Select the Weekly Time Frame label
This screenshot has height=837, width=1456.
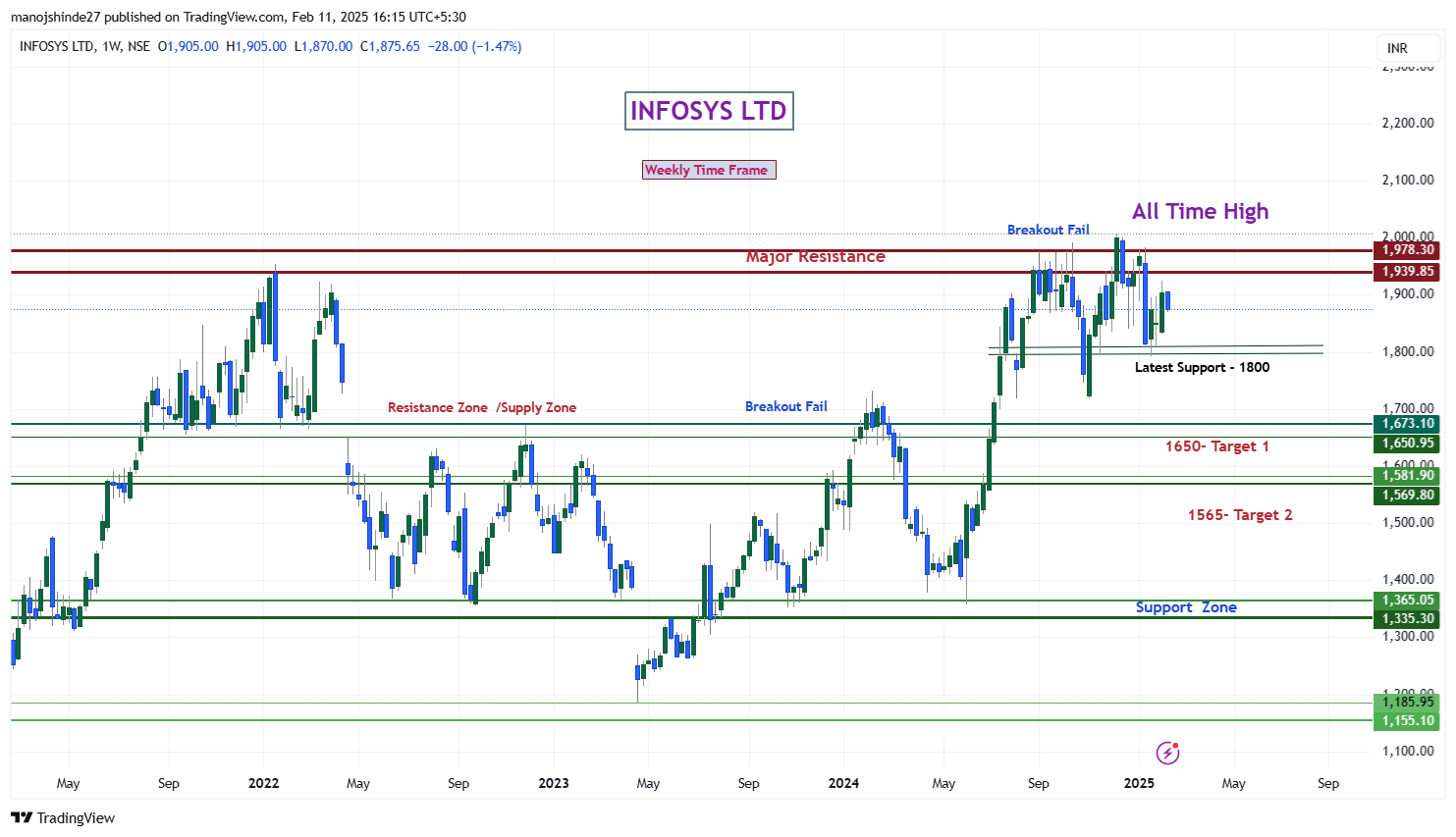(709, 170)
